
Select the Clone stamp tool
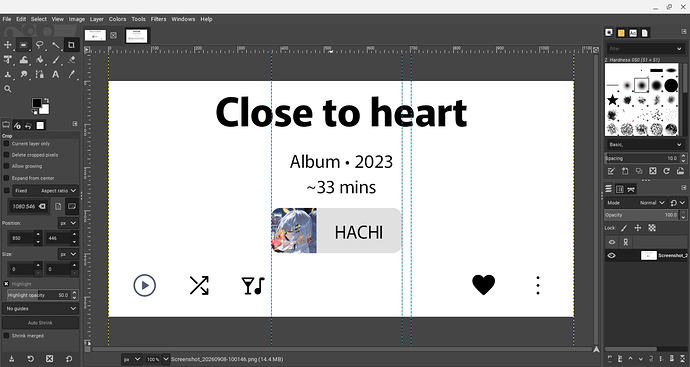click(x=7, y=75)
